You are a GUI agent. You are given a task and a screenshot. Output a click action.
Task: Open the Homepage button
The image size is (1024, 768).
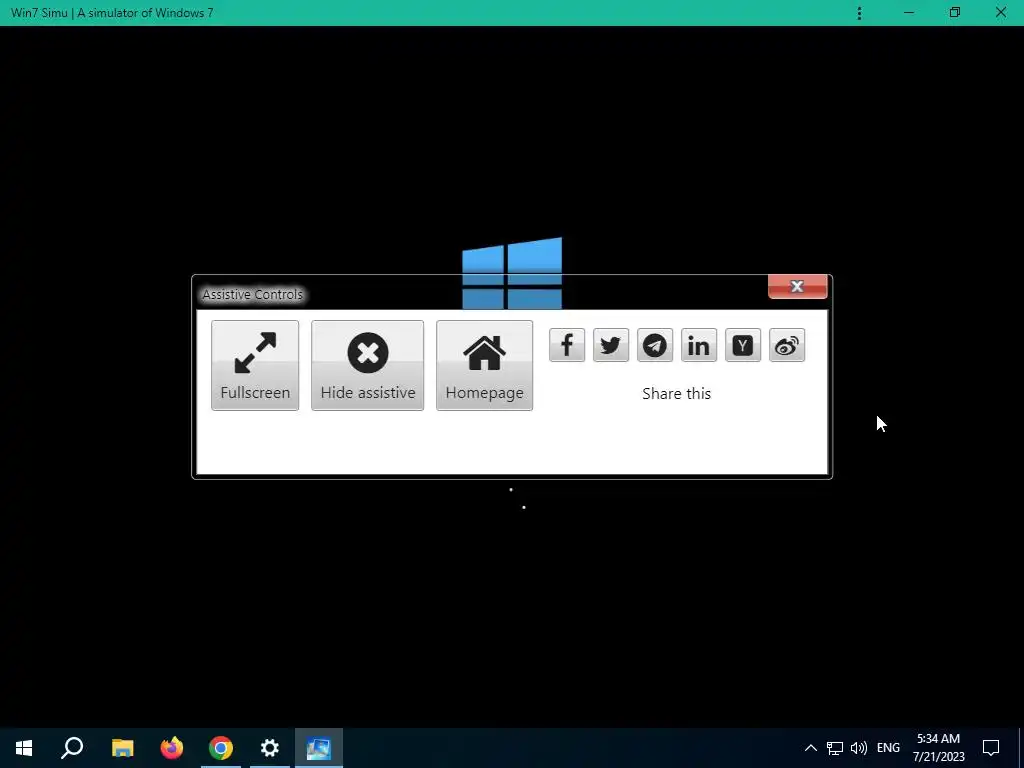(x=485, y=365)
